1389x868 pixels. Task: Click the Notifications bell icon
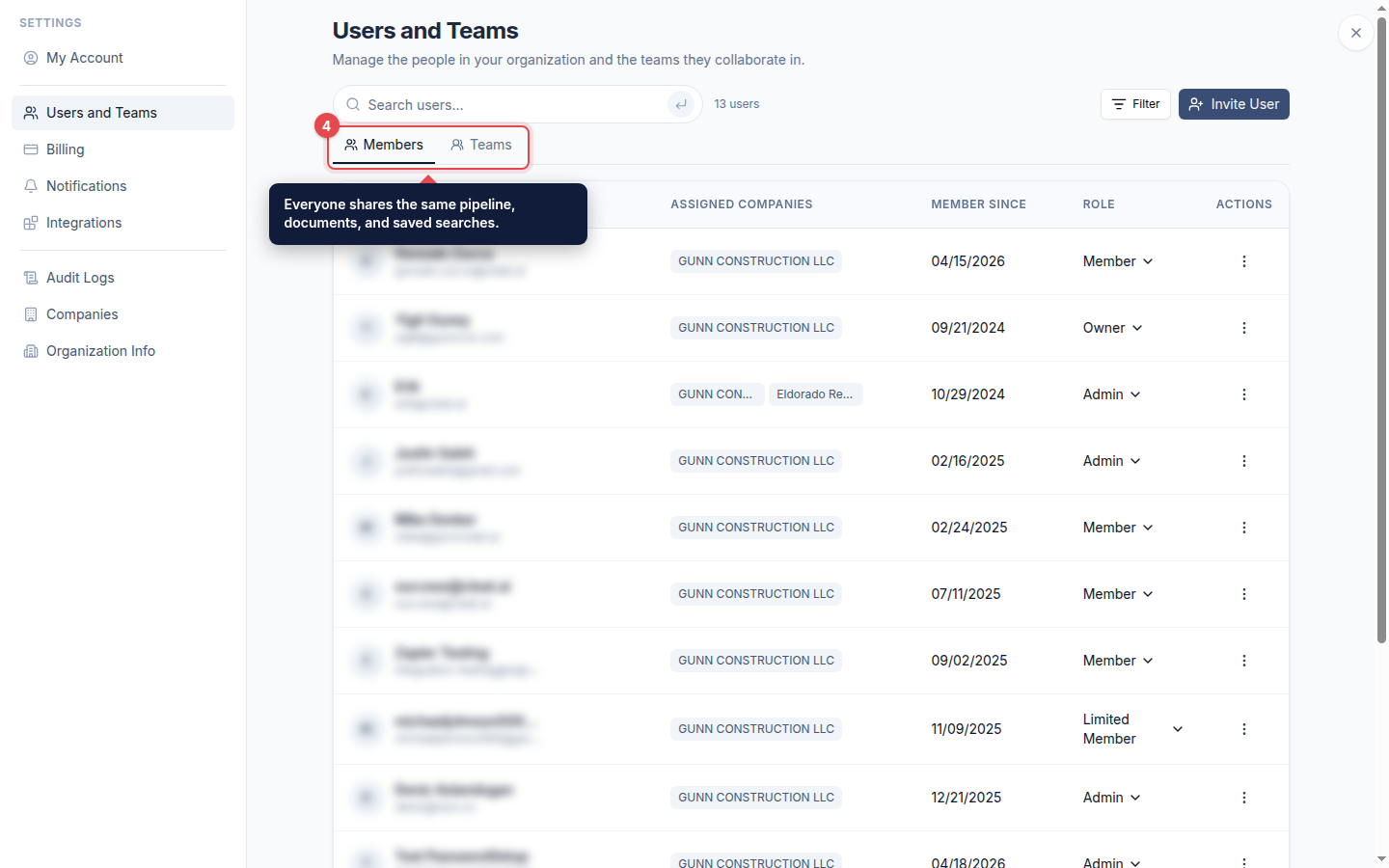(x=31, y=186)
